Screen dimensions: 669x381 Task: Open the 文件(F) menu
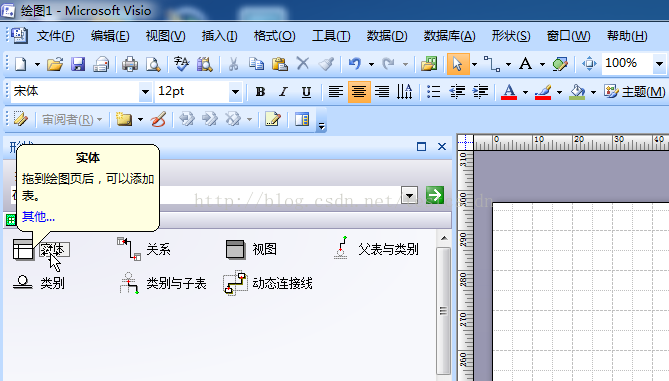coord(55,36)
